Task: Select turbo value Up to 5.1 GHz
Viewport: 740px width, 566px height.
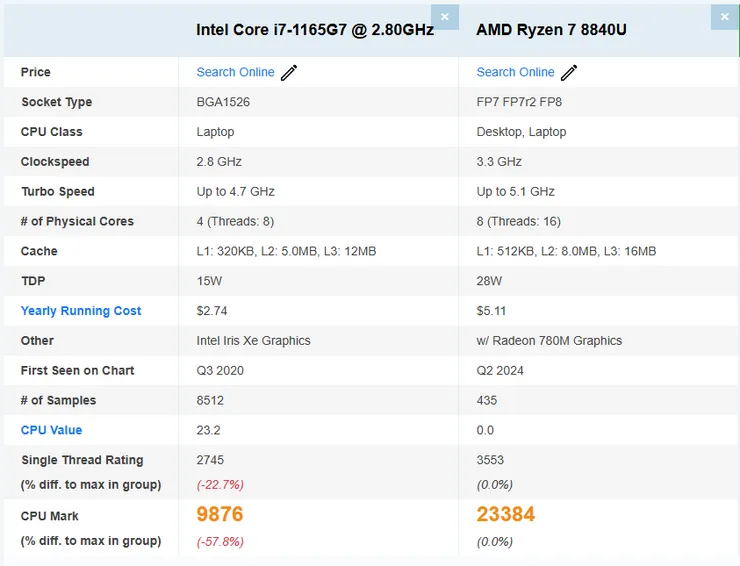Action: 515,192
